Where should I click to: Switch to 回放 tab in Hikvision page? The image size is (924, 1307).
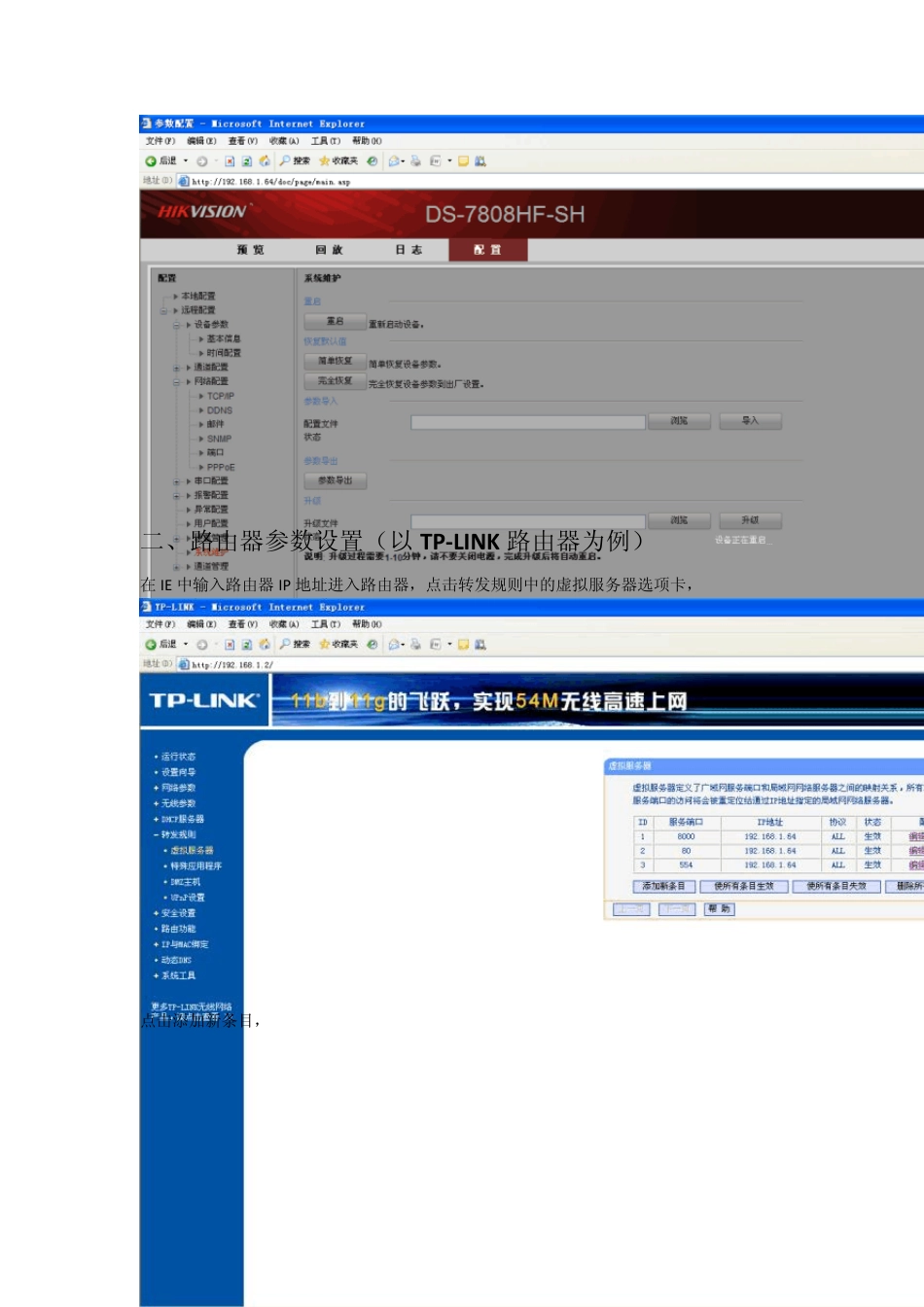pos(329,250)
